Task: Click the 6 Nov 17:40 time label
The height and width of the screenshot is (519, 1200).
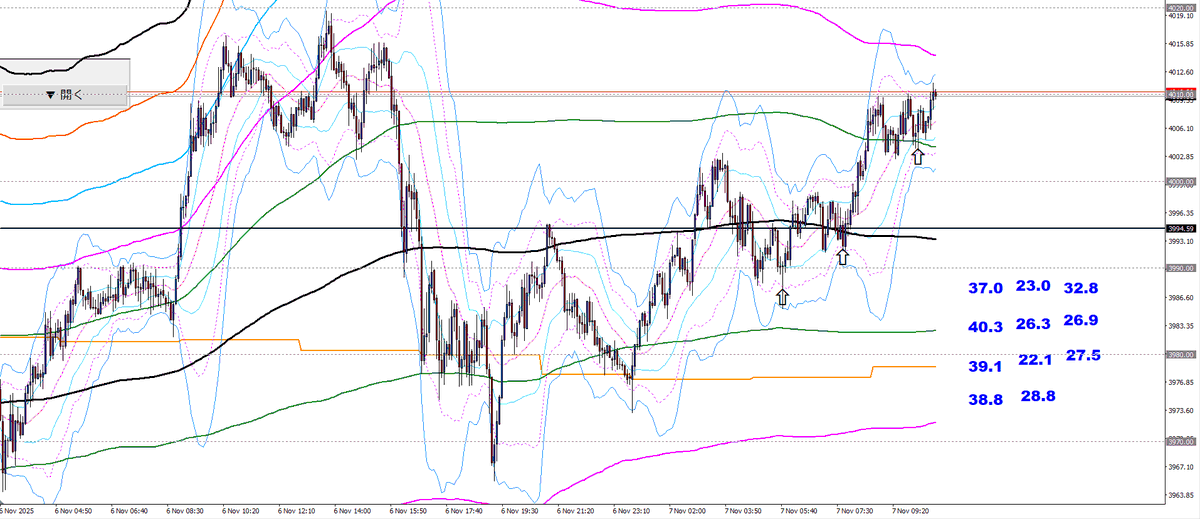Action: click(x=465, y=510)
